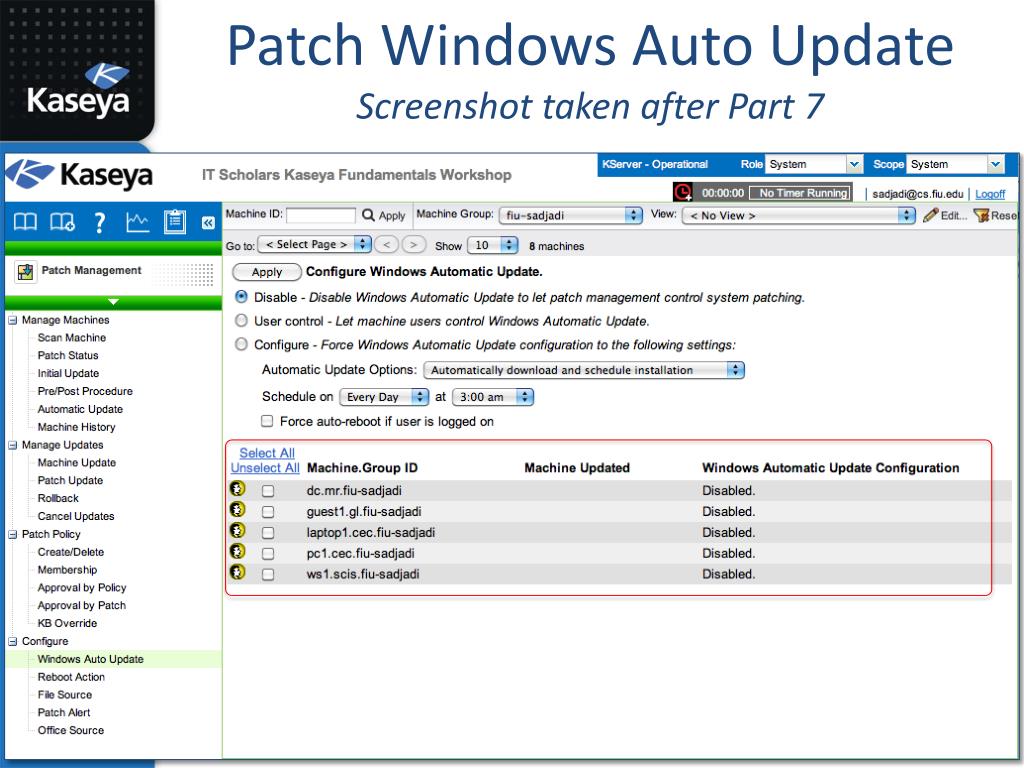Click the Machine ID input field
The height and width of the screenshot is (768, 1024).
[321, 215]
